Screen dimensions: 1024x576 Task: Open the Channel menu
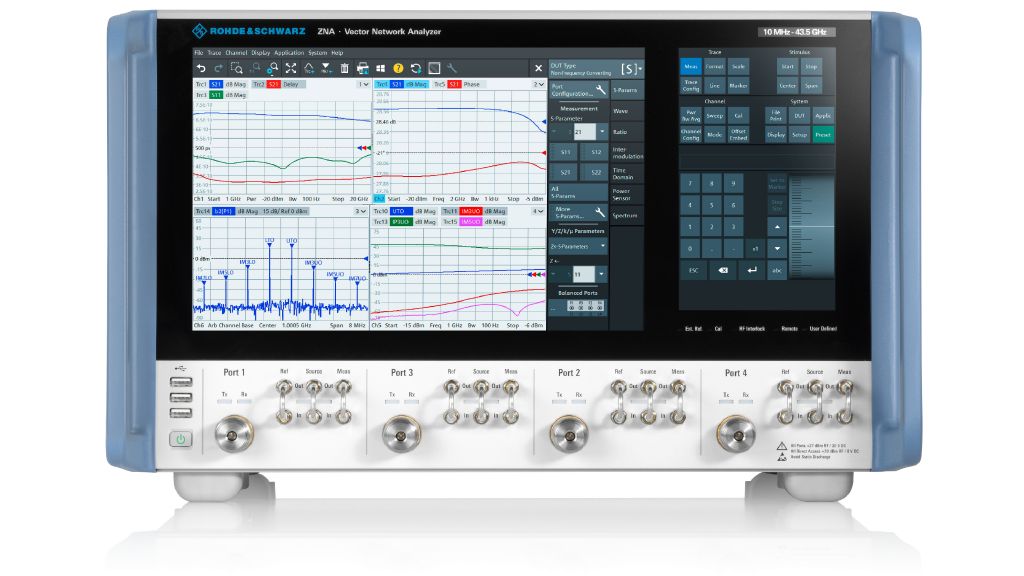coord(237,52)
